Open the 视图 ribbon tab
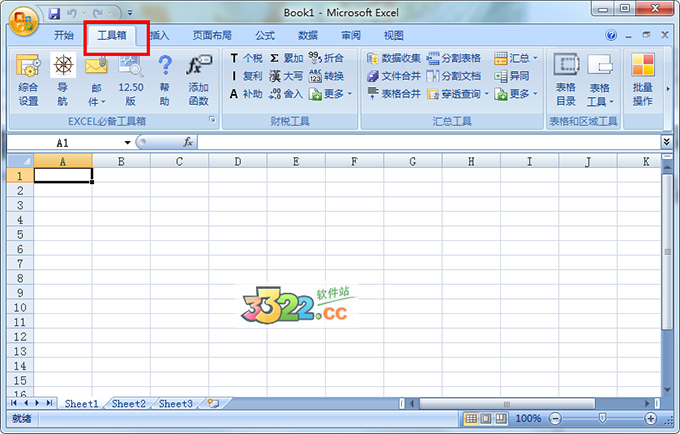The image size is (680, 434). [394, 36]
